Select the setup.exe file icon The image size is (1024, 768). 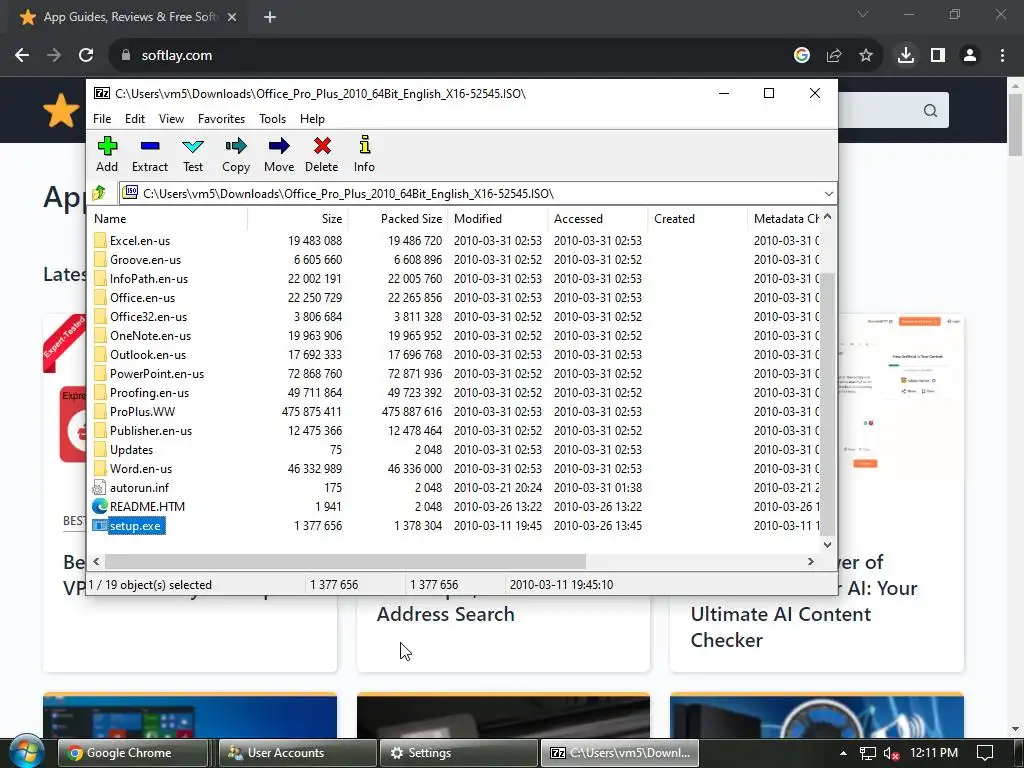[99, 526]
